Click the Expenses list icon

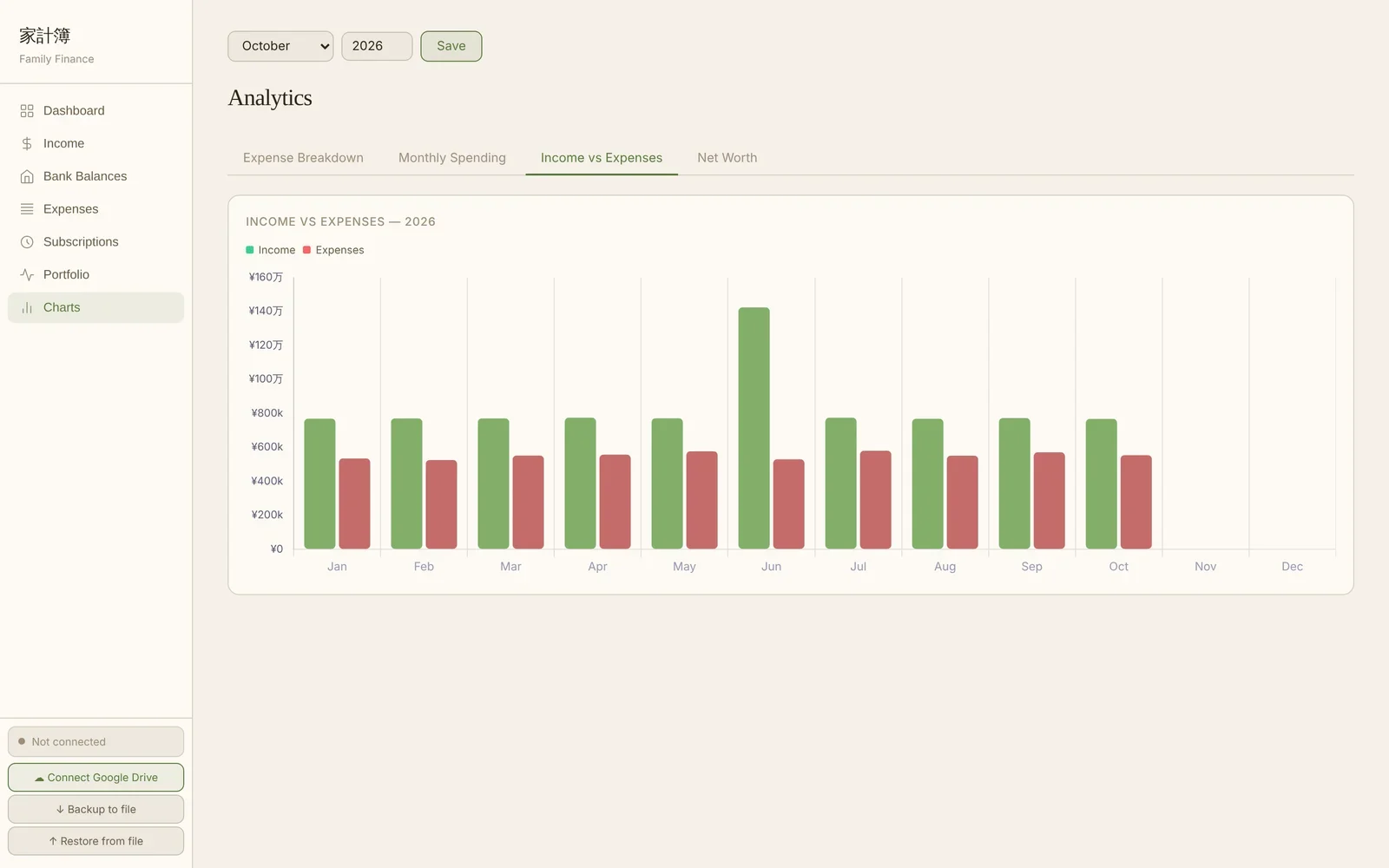click(27, 209)
